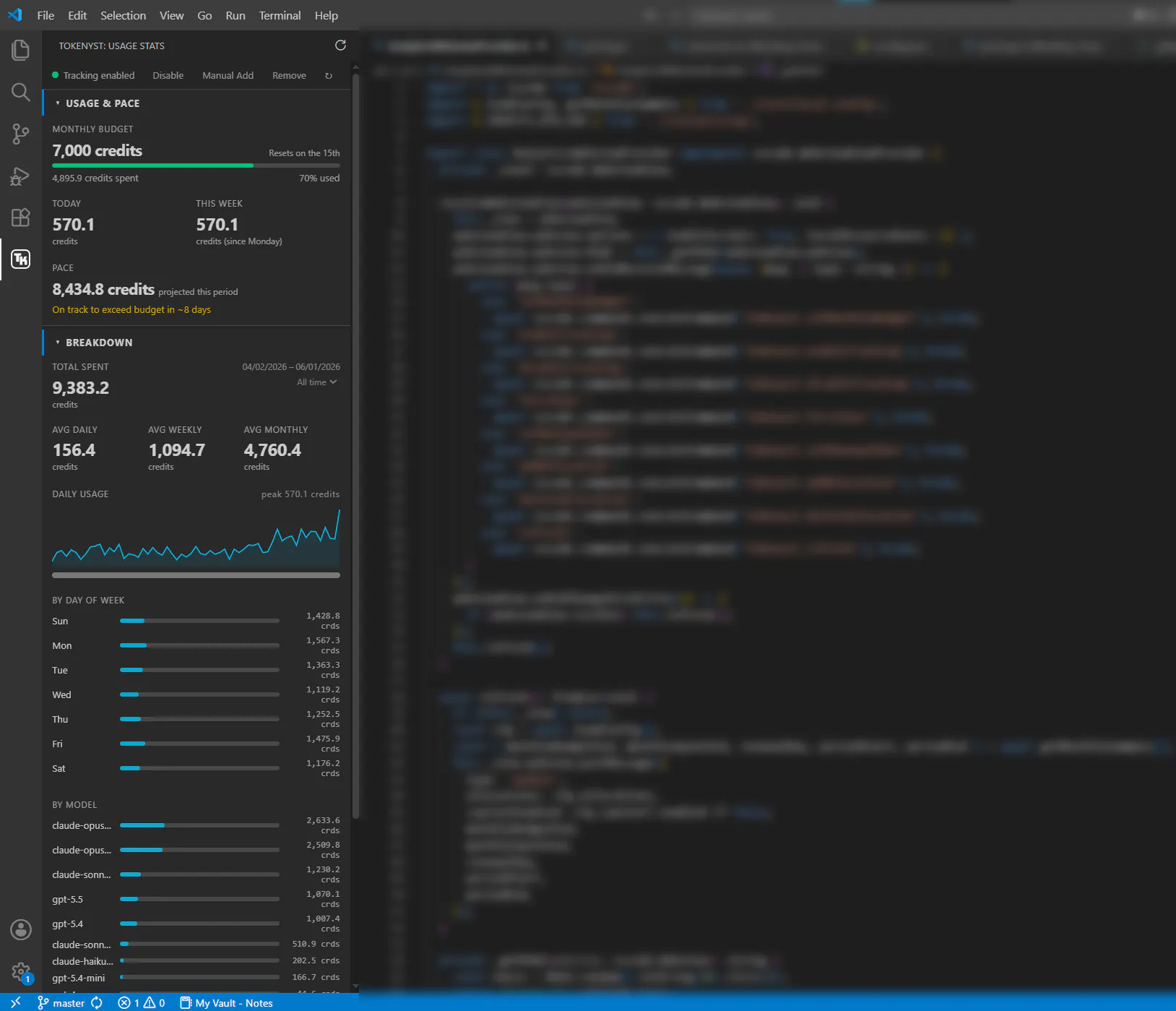Click the "On track to exceed budget" warning
This screenshot has height=1011, width=1176.
(131, 309)
